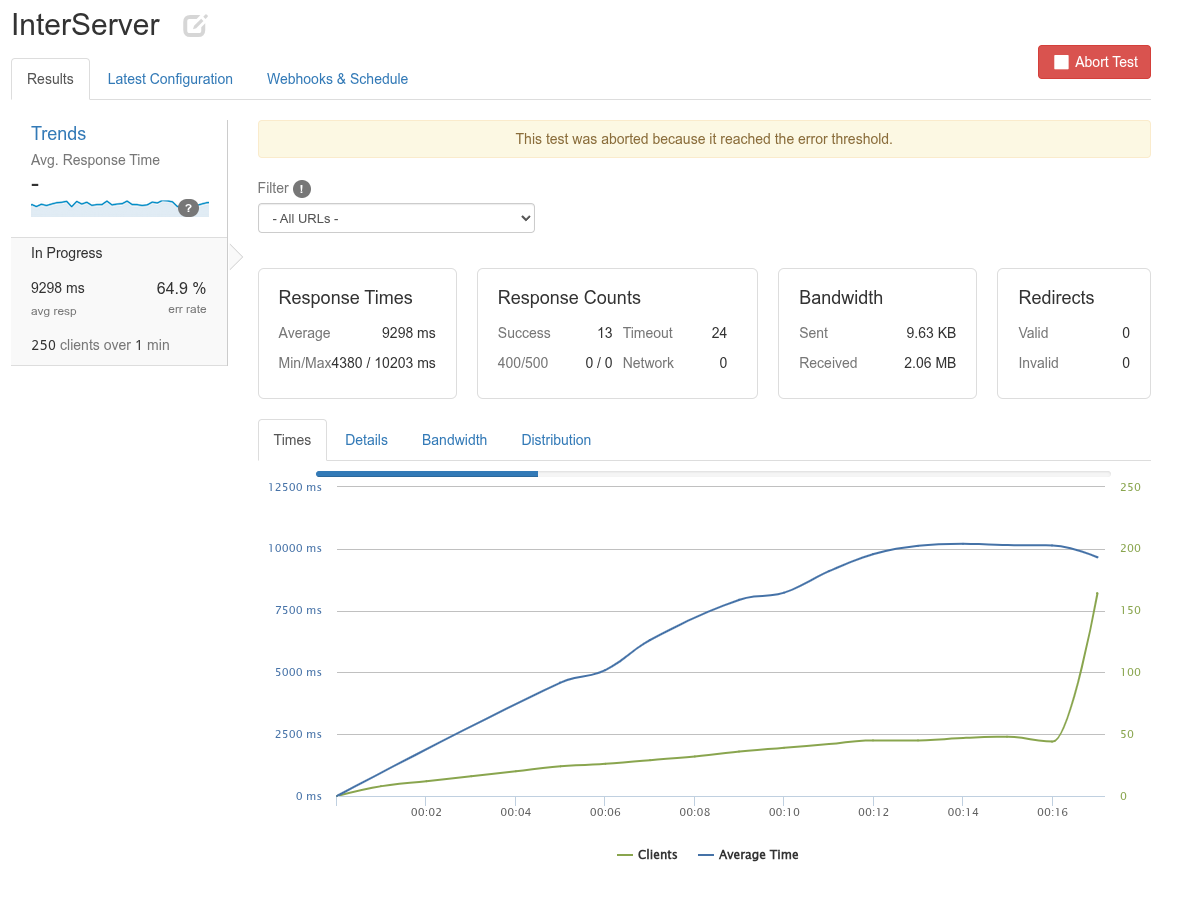Select the Times chart tab

pos(292,440)
